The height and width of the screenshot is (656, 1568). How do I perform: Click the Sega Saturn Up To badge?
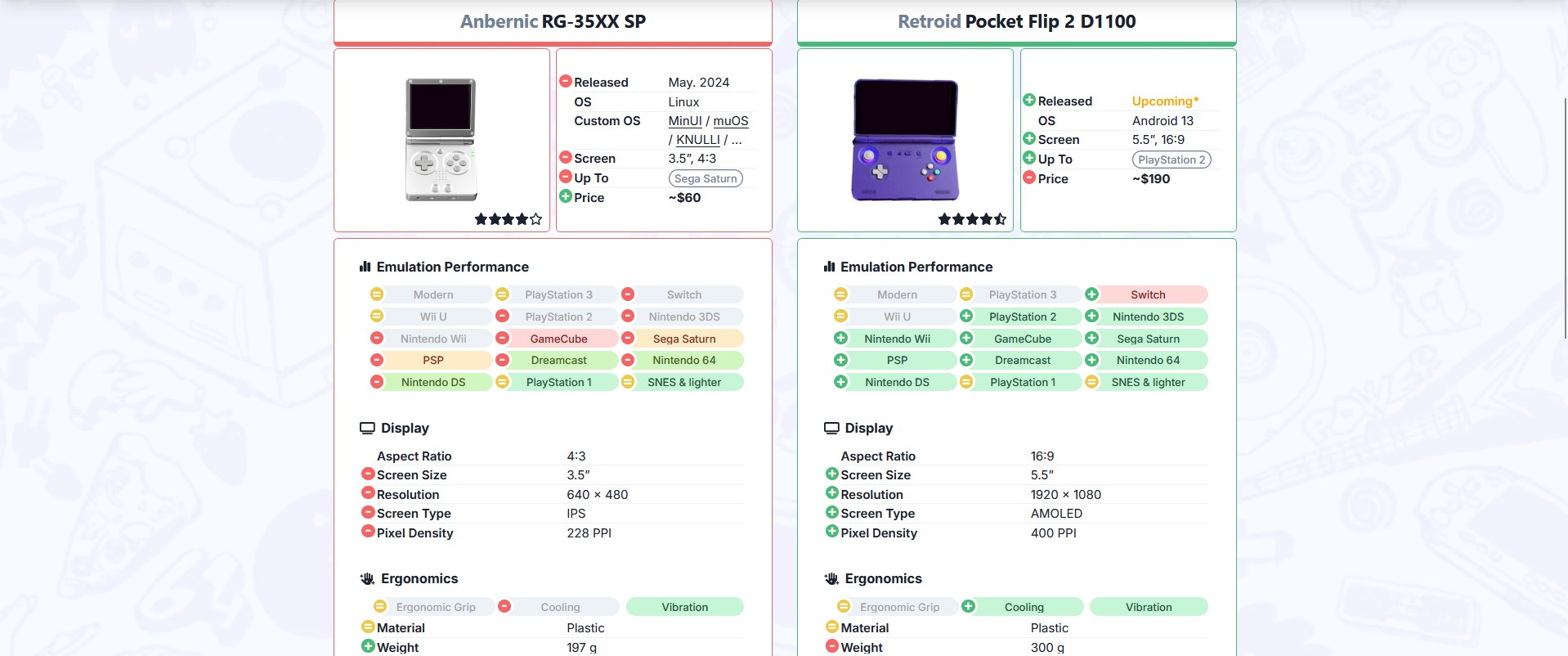click(706, 178)
